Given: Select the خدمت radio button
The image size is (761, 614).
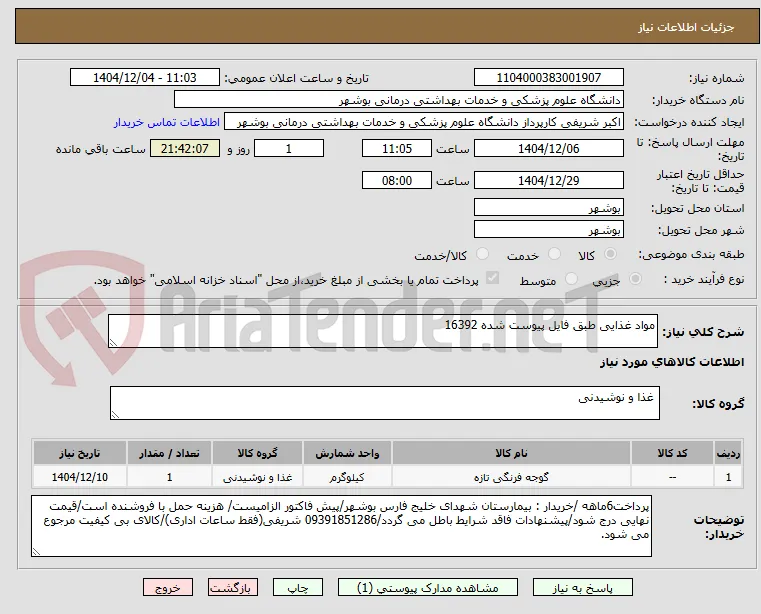Looking at the screenshot, I should pos(554,253).
